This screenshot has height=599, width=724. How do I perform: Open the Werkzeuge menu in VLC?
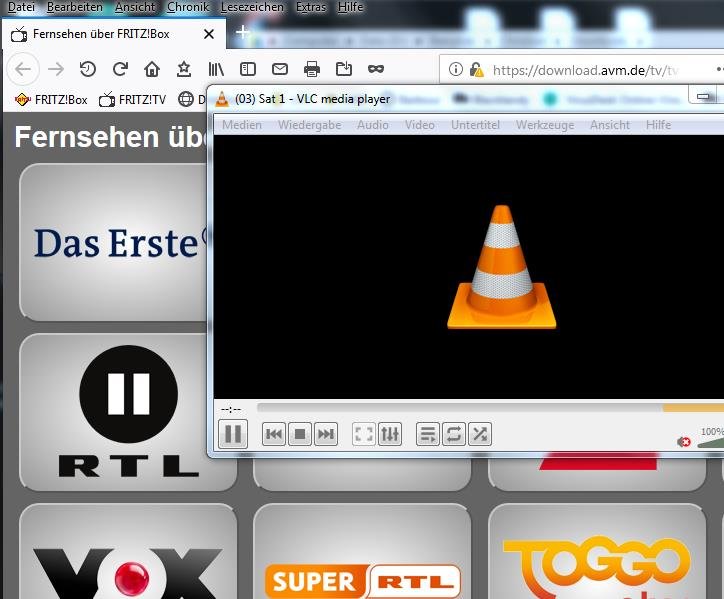545,125
